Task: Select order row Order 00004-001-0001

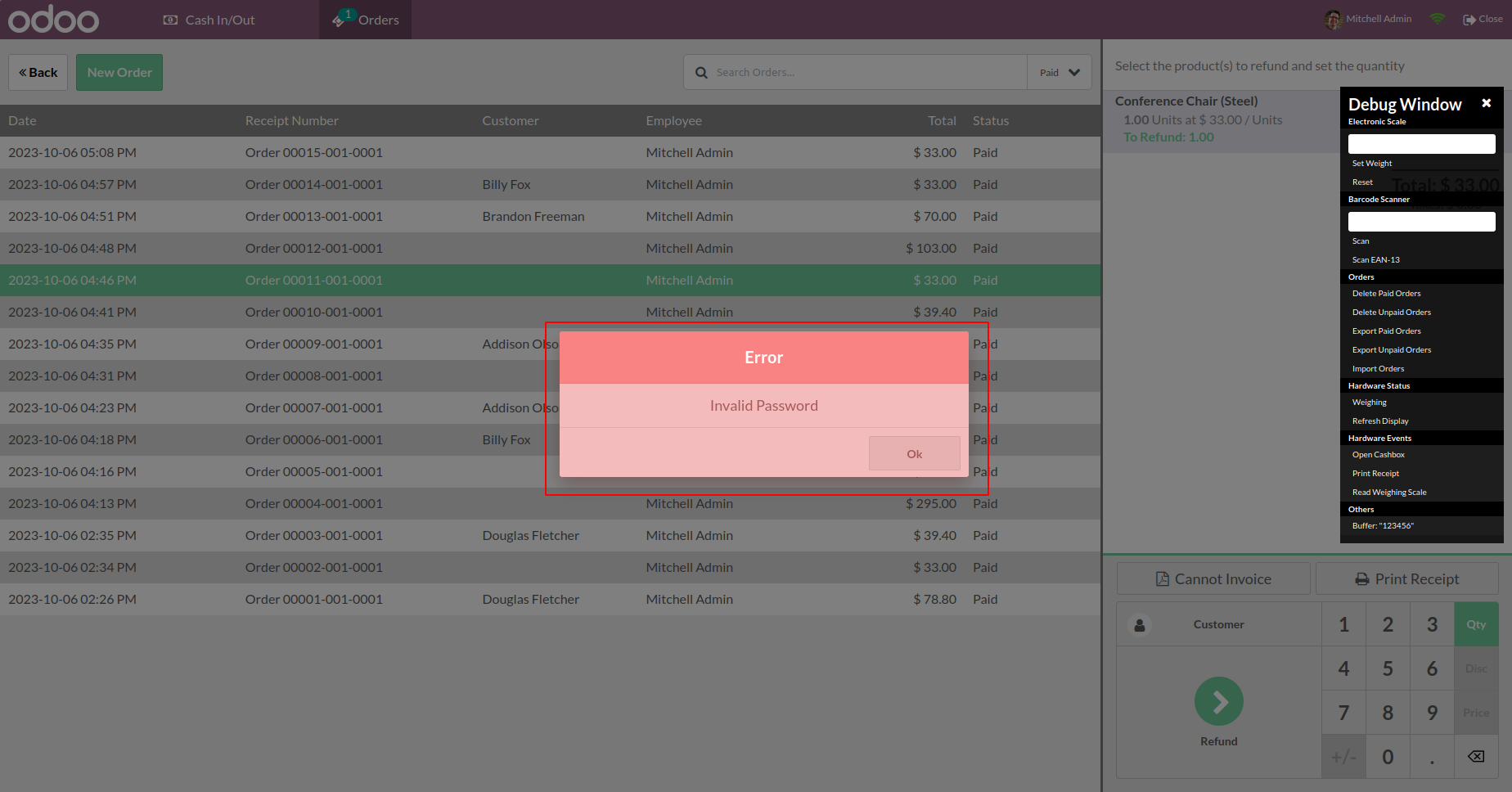Action: click(550, 503)
